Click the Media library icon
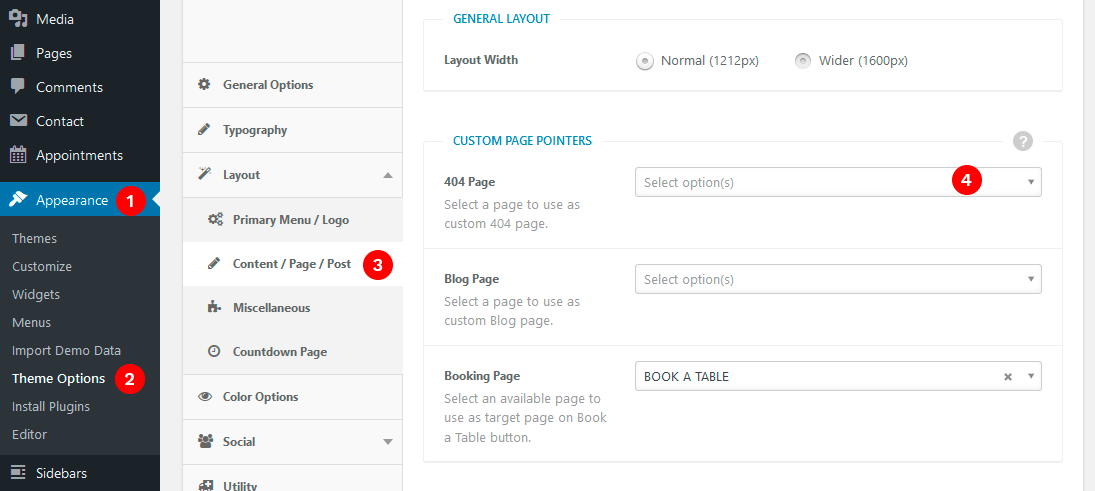The width and height of the screenshot is (1095, 491). coord(18,18)
